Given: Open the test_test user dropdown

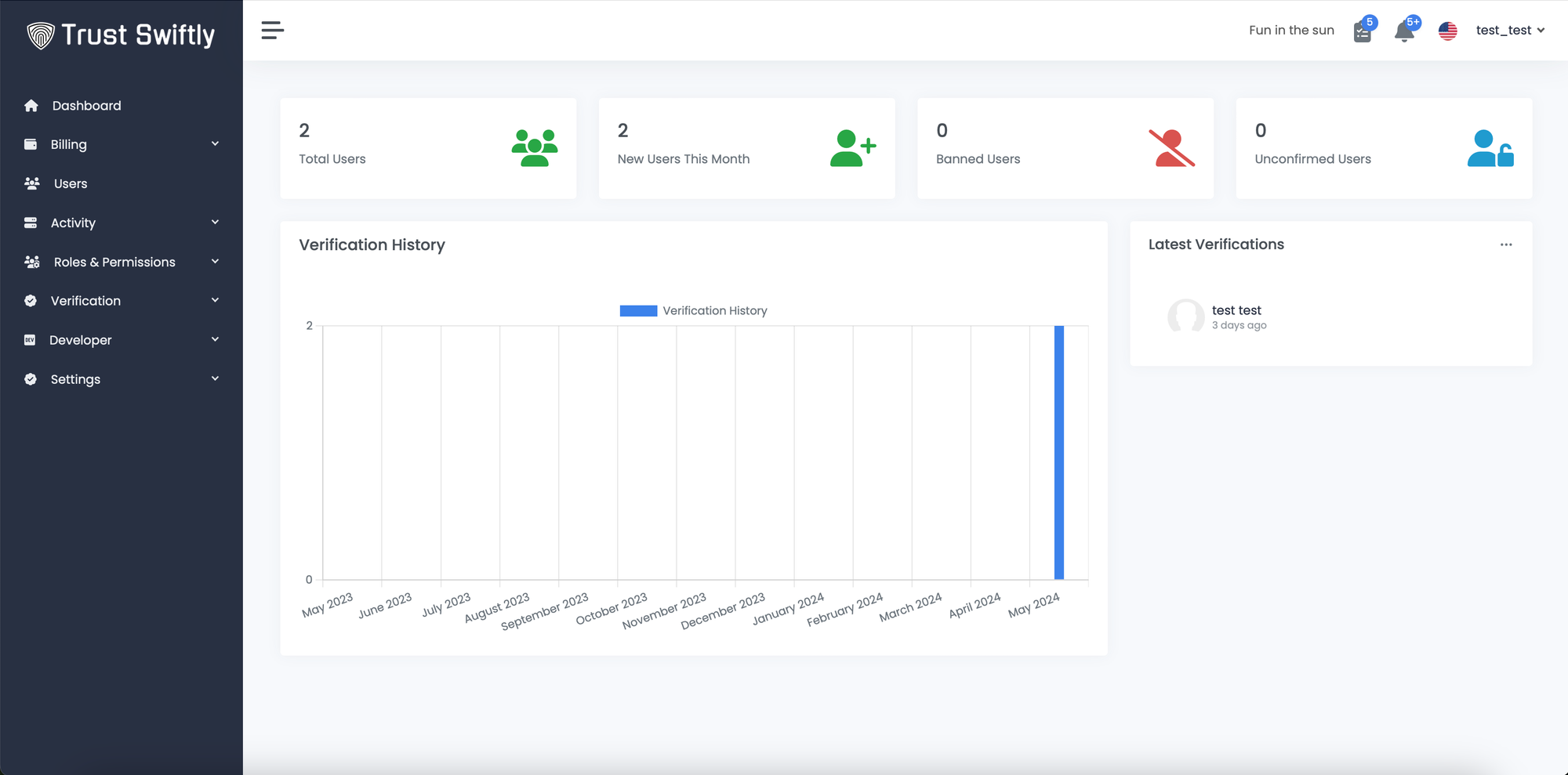Looking at the screenshot, I should click(x=1509, y=31).
